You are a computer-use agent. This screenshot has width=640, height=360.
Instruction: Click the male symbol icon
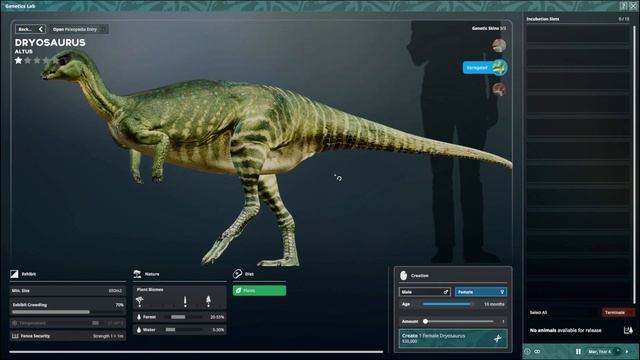[x=446, y=292]
